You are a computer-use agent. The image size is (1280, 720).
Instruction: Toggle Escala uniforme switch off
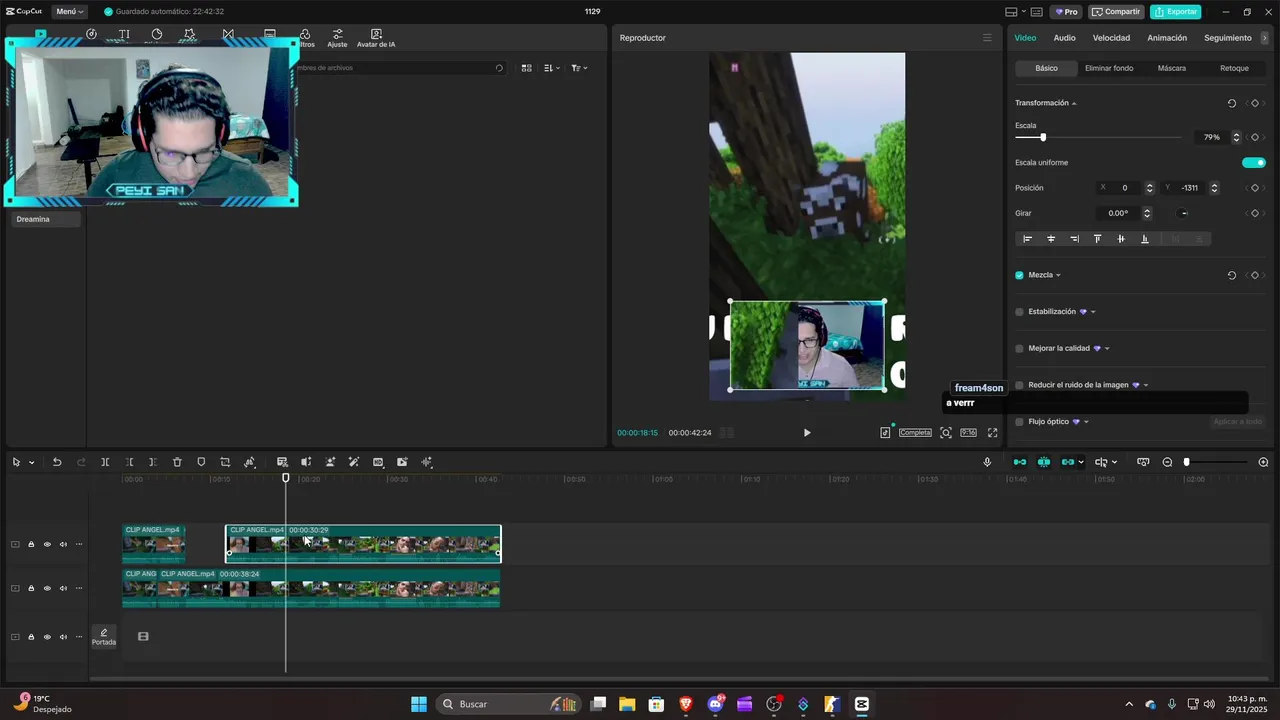[1254, 163]
